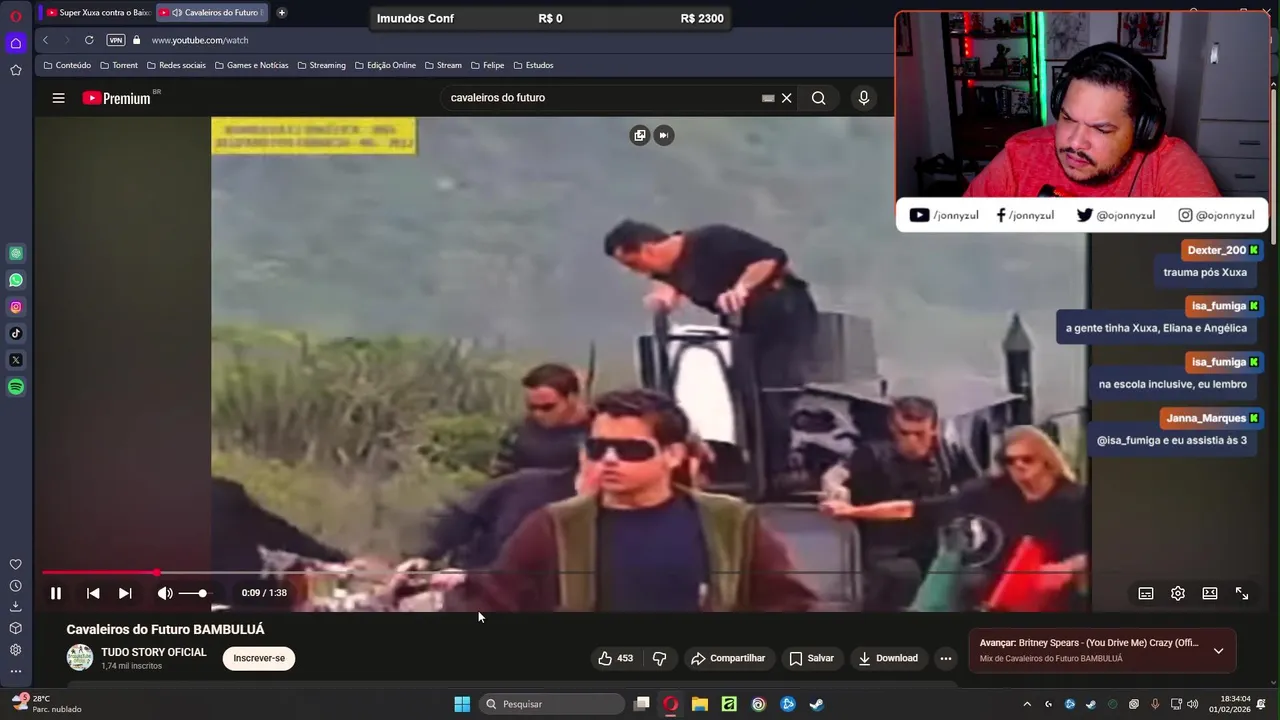Image resolution: width=1280 pixels, height=720 pixels.
Task: Open WhatsApp in Opera sidebar
Action: pos(16,280)
